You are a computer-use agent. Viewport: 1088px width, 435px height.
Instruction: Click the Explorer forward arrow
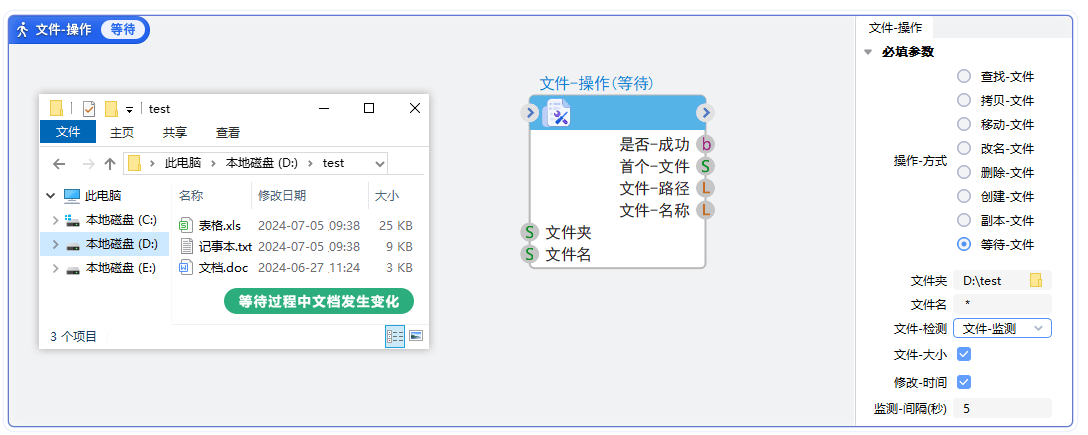click(88, 164)
